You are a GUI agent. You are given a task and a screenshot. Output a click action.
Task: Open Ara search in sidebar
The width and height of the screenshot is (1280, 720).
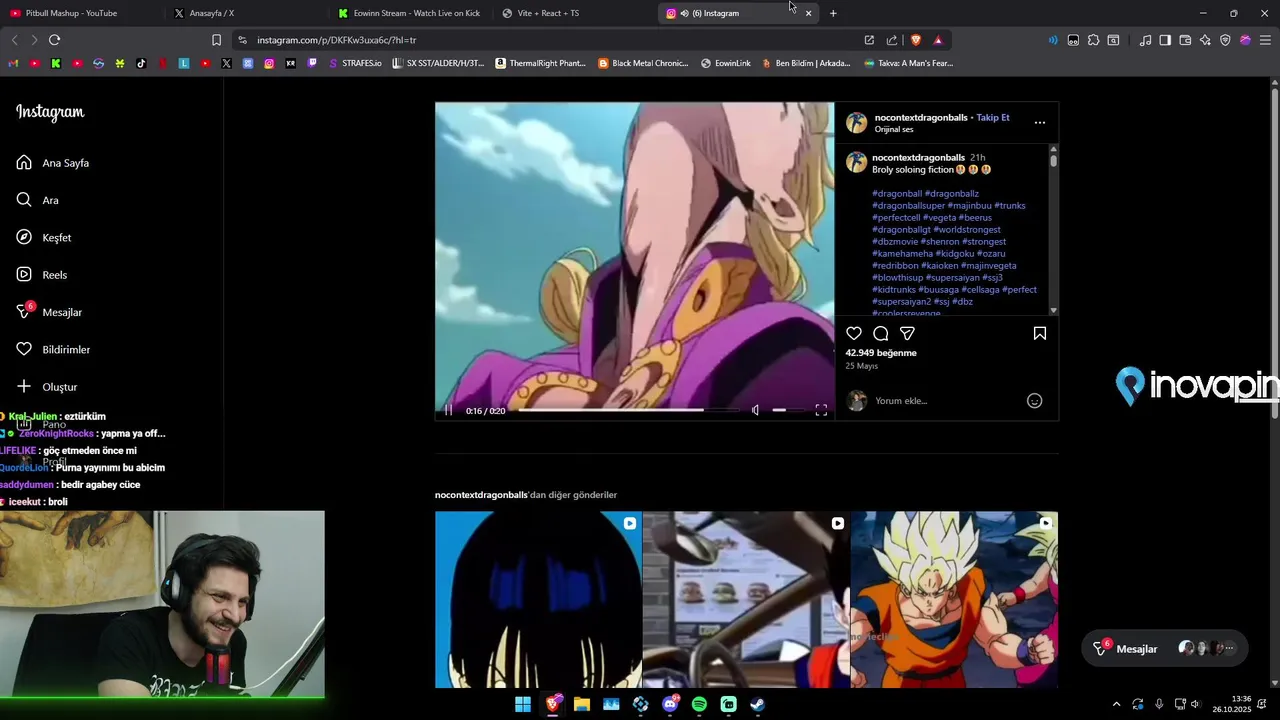click(37, 200)
